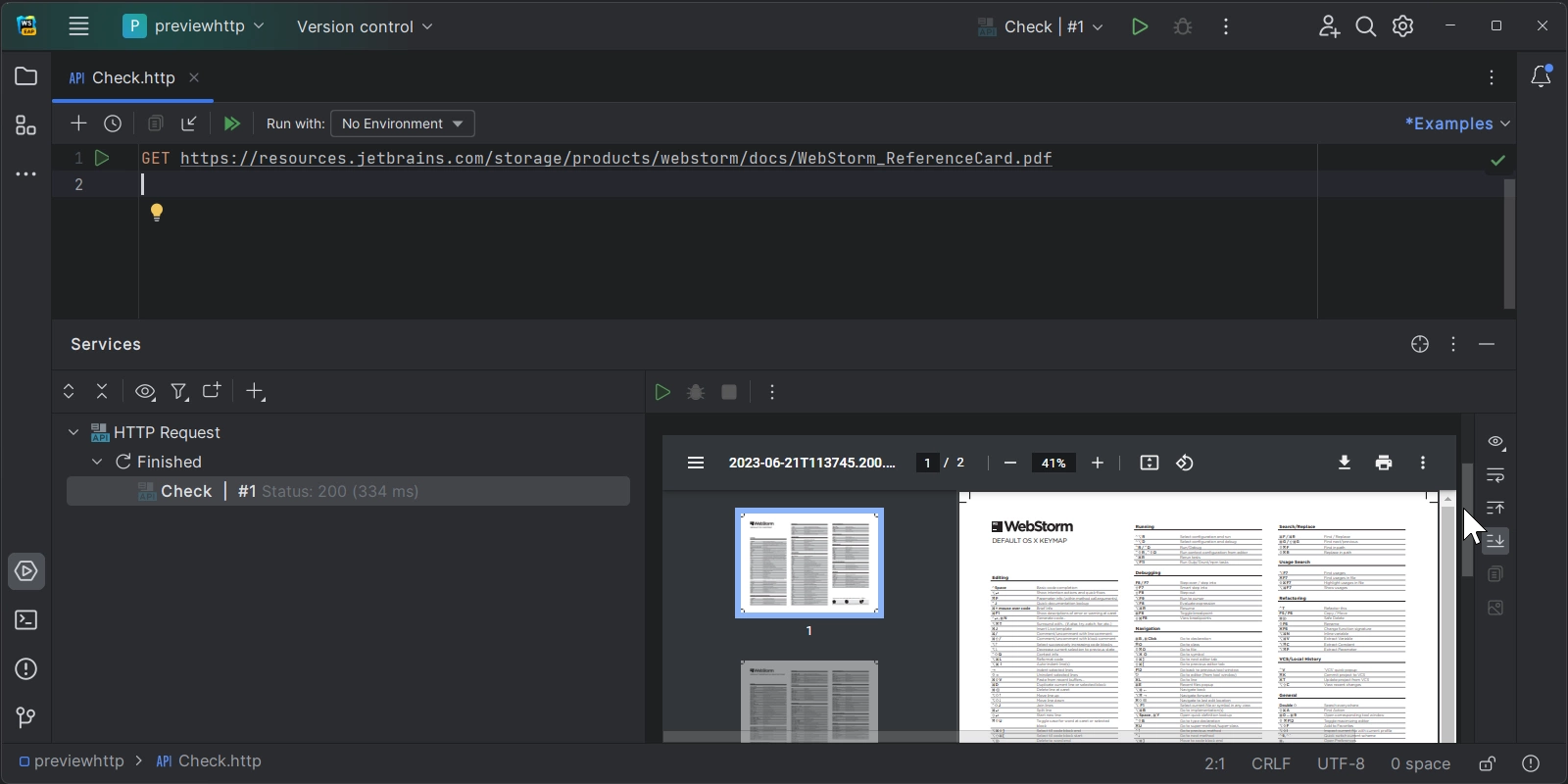Screen dimensions: 1568x784
Task: Add a new service
Action: (x=256, y=392)
